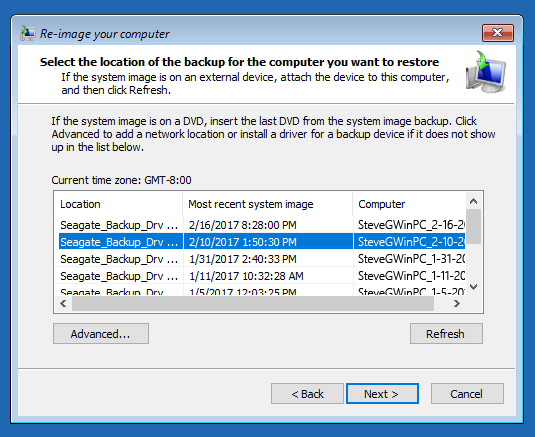Click SteveGWinPC_1-31 computer entry
This screenshot has width=535, height=437.
coord(411,259)
